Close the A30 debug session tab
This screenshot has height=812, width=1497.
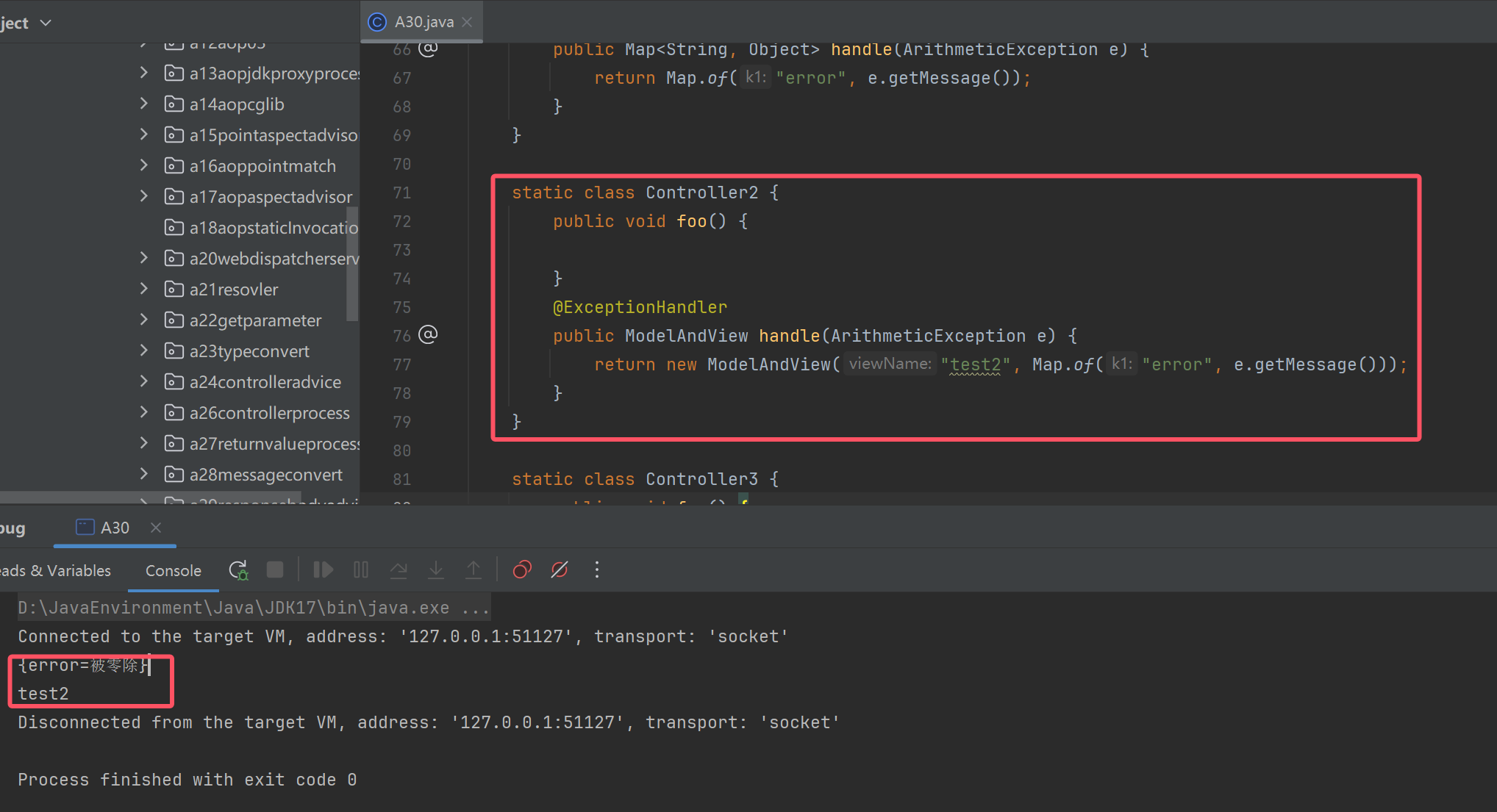pos(156,528)
